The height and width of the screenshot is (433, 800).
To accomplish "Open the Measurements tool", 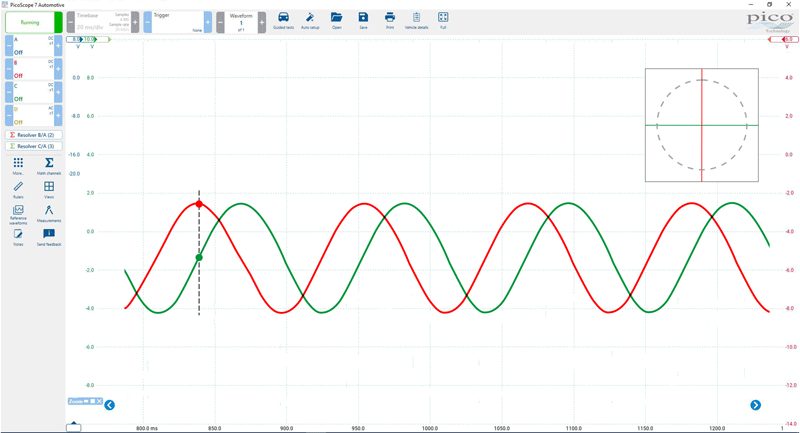I will [x=49, y=214].
